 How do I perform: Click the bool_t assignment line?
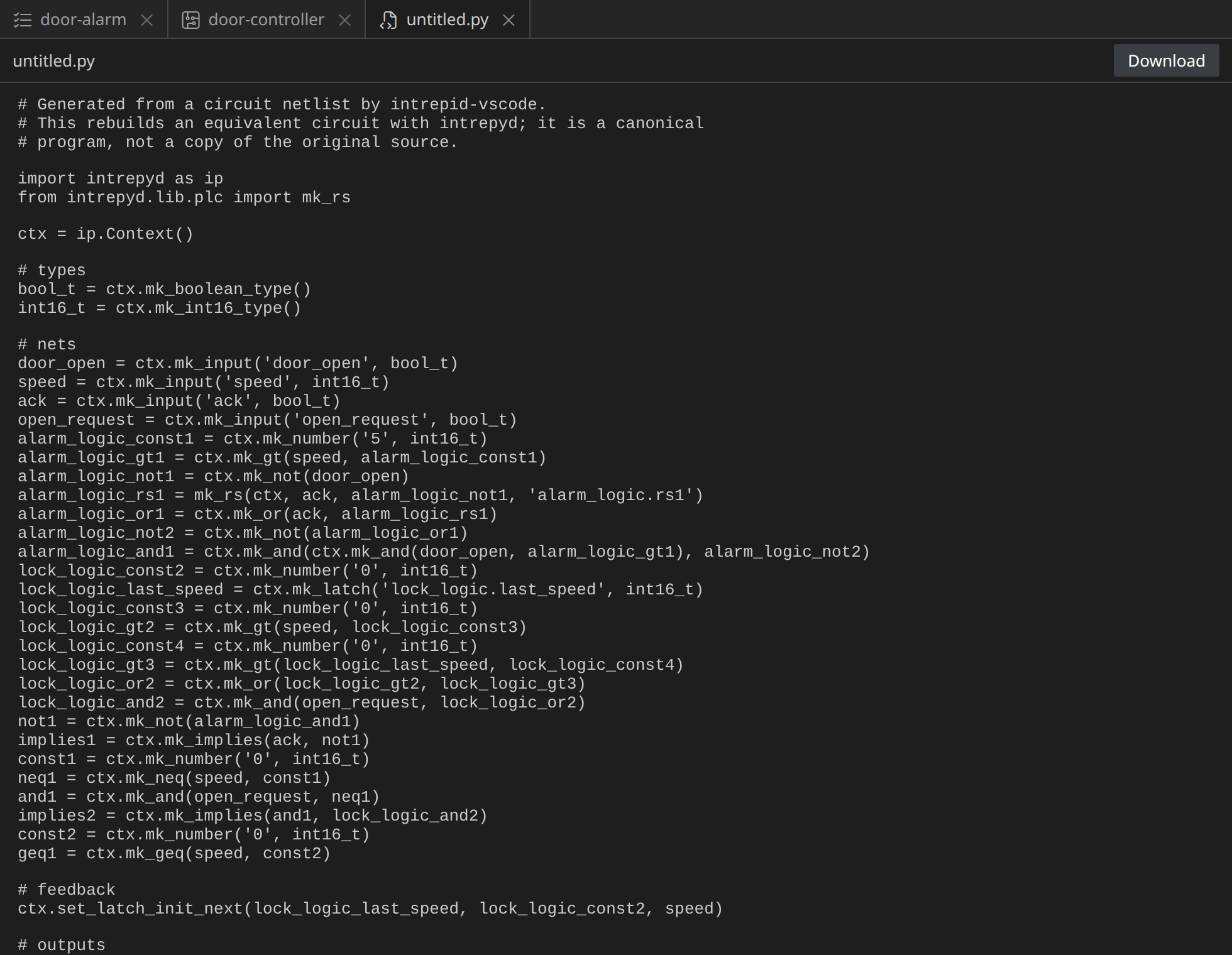click(x=165, y=289)
